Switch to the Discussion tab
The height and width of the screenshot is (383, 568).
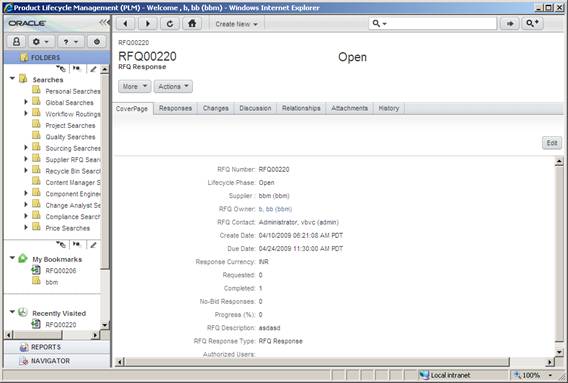(x=255, y=108)
